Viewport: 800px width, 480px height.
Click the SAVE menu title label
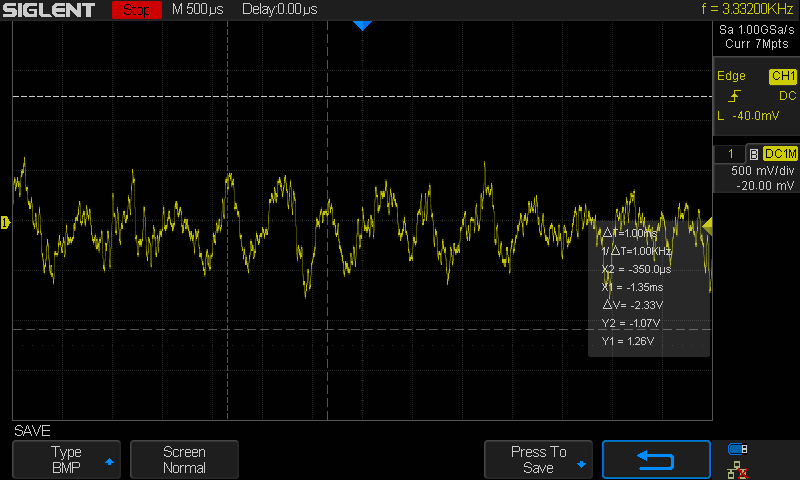tap(32, 431)
